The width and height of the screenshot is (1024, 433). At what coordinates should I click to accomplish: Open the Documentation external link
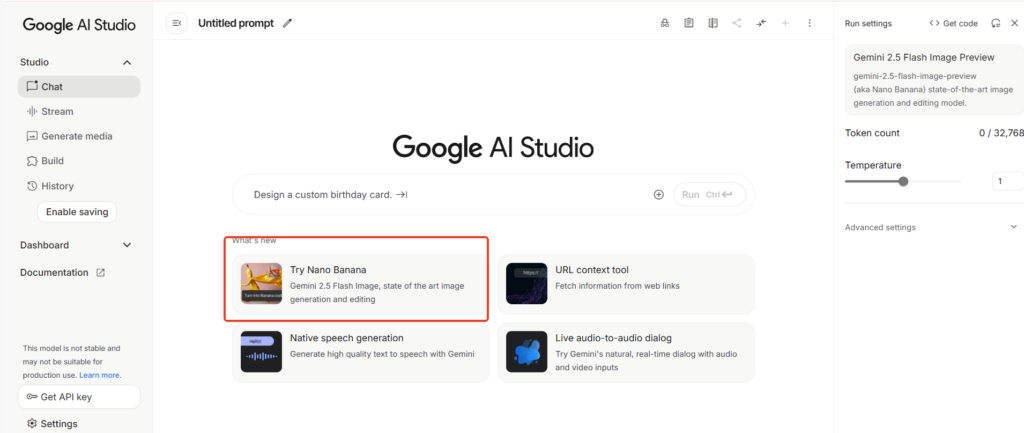62,272
